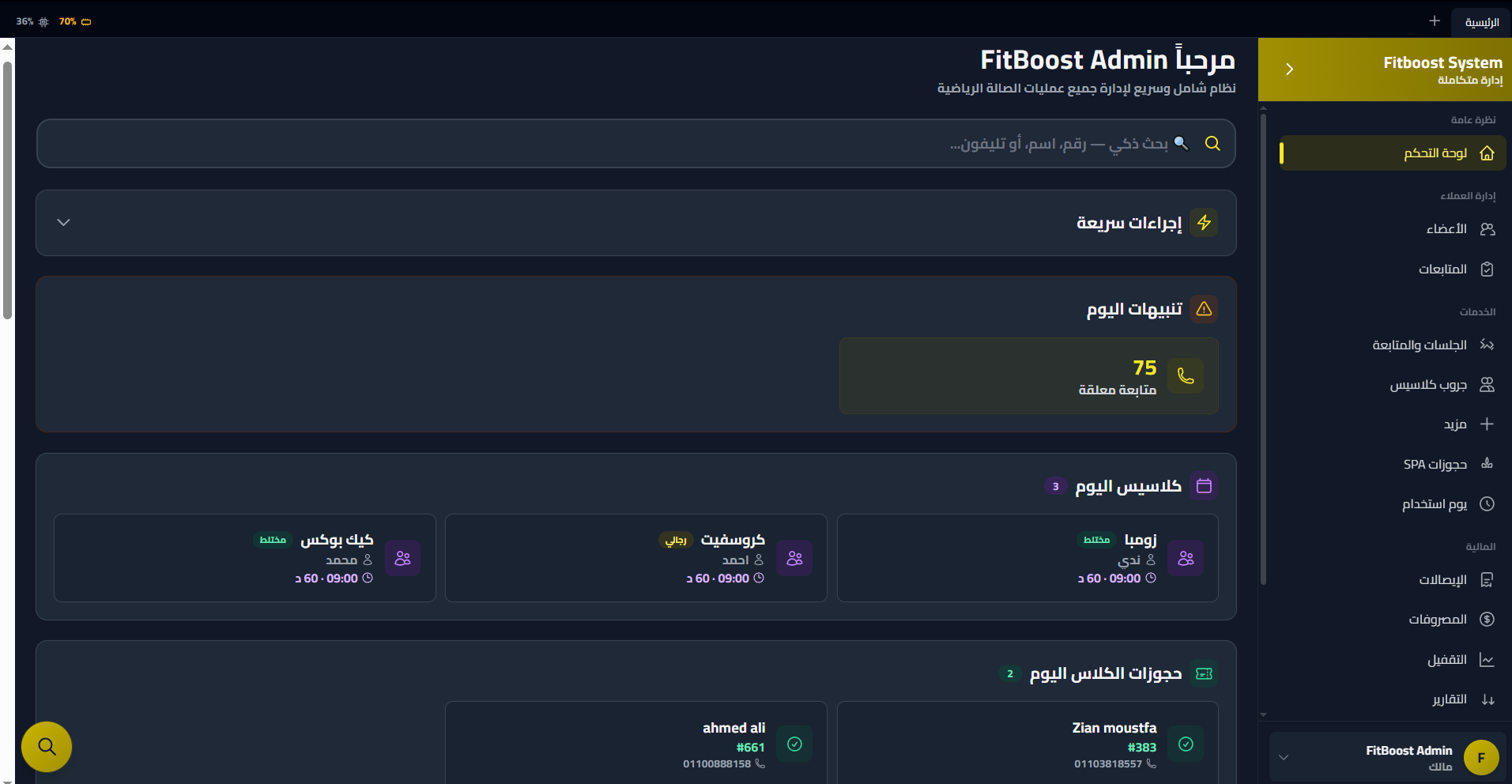Click the رجالي badge on كروسفيت
This screenshot has width=1512, height=784.
pyautogui.click(x=676, y=540)
